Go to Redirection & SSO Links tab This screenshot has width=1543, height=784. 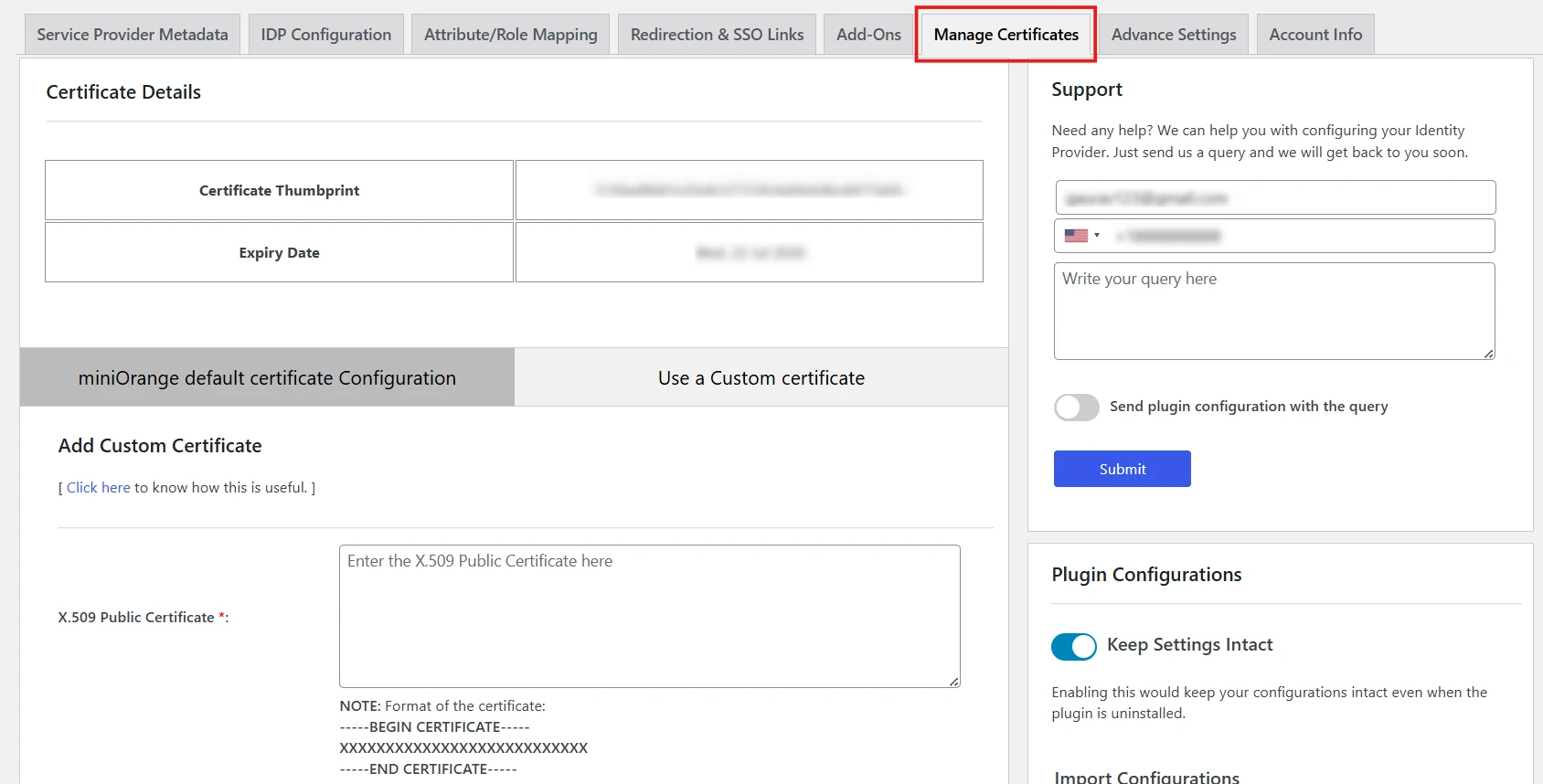(718, 35)
